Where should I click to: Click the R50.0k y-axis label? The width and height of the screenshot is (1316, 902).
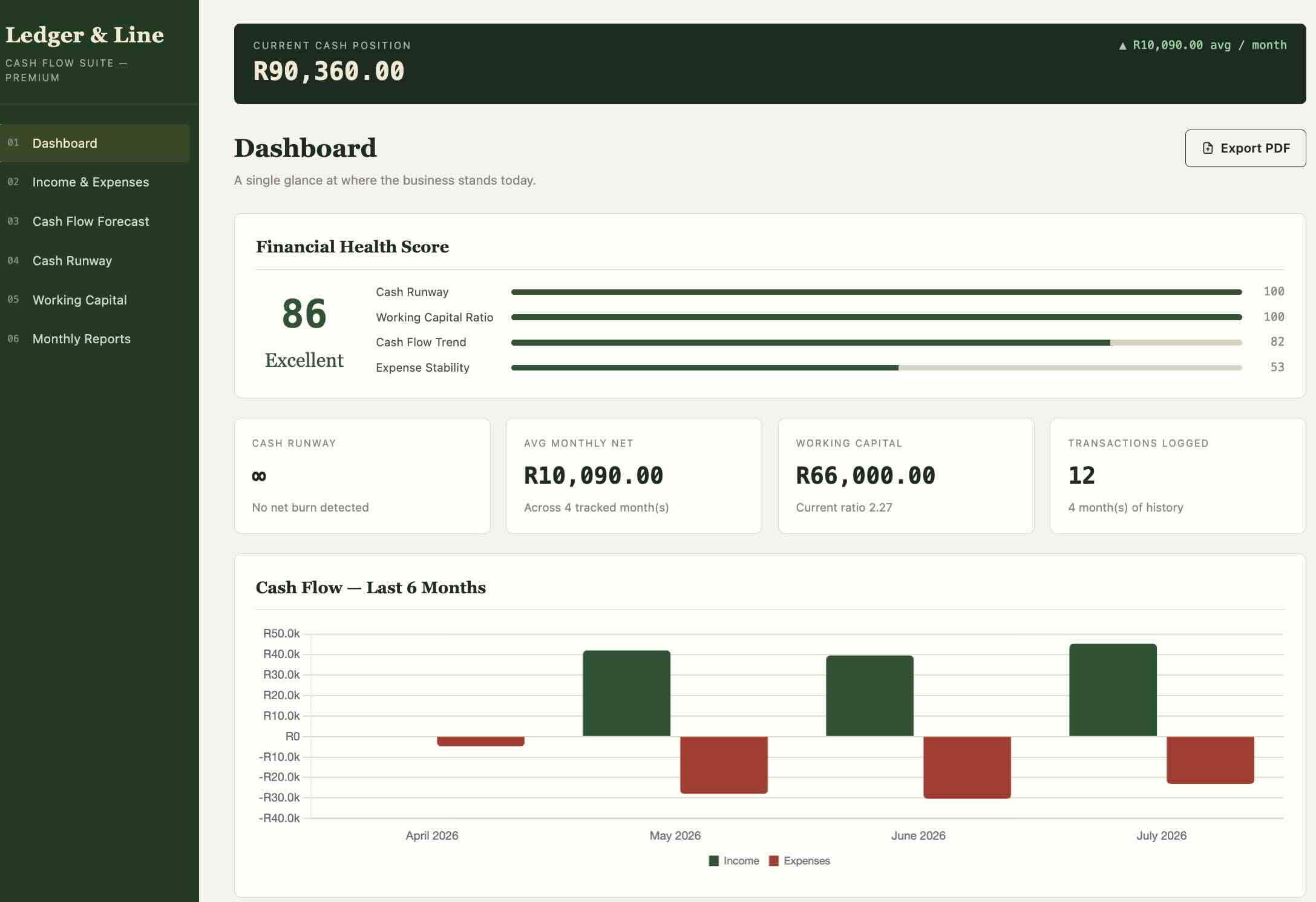point(281,634)
